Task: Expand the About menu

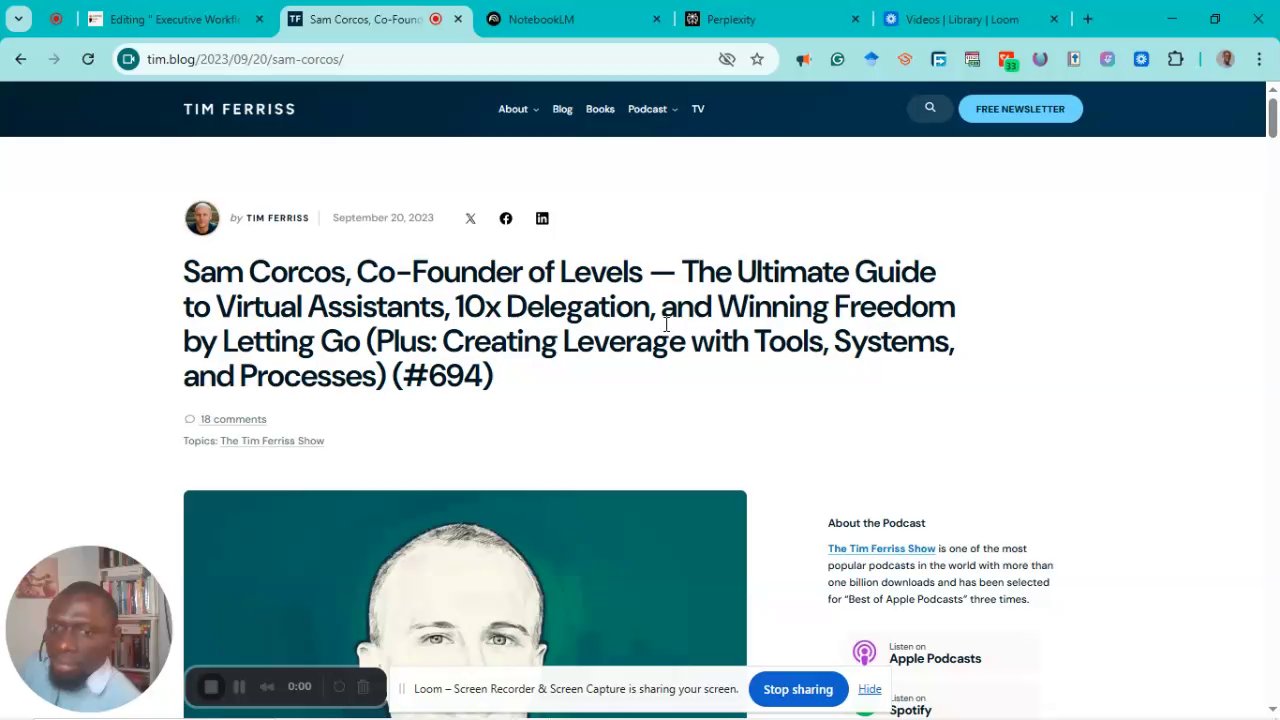Action: (x=518, y=109)
